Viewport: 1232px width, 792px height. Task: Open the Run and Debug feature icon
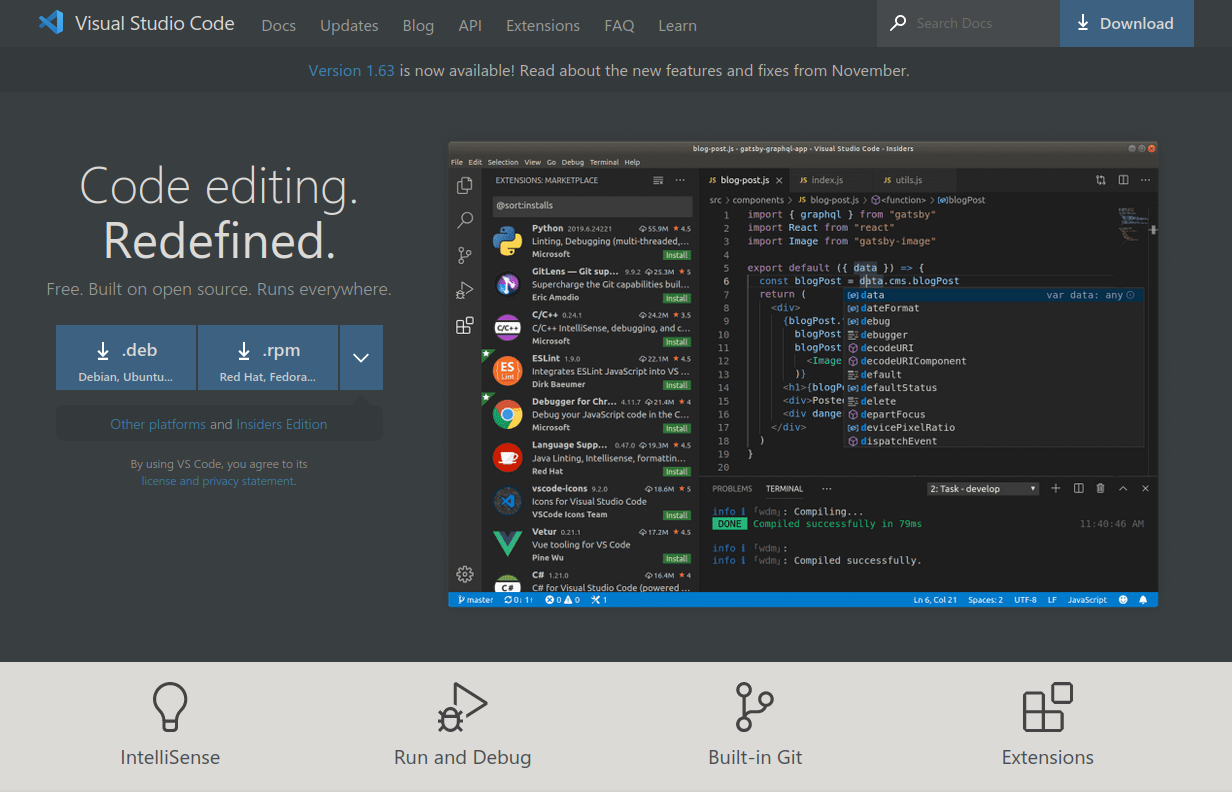(x=462, y=708)
